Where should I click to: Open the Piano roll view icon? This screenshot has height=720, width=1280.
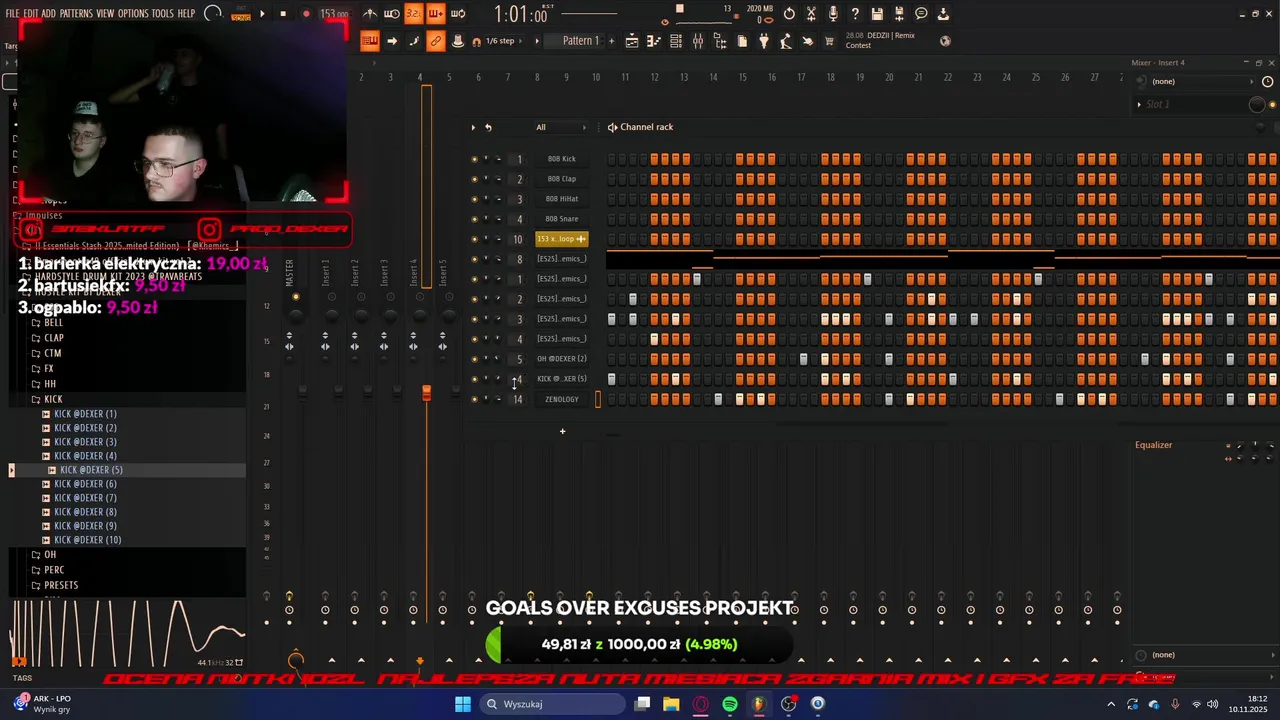(654, 41)
